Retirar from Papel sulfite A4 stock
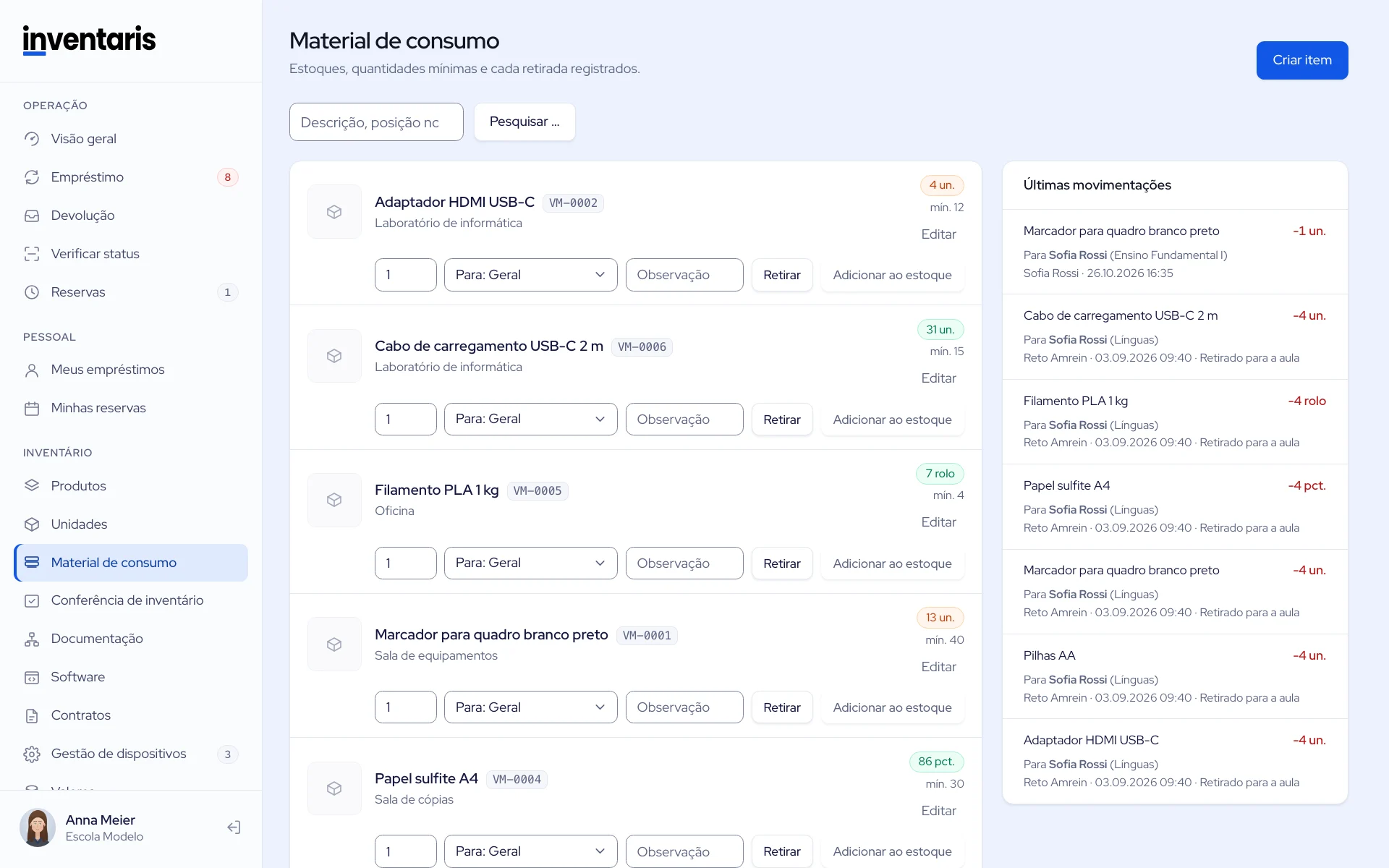This screenshot has width=1389, height=868. (782, 851)
